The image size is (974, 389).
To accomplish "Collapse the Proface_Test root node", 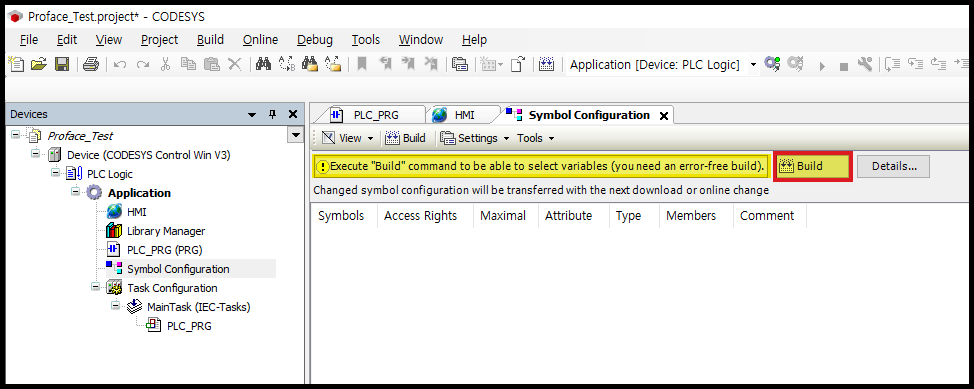I will pos(16,135).
